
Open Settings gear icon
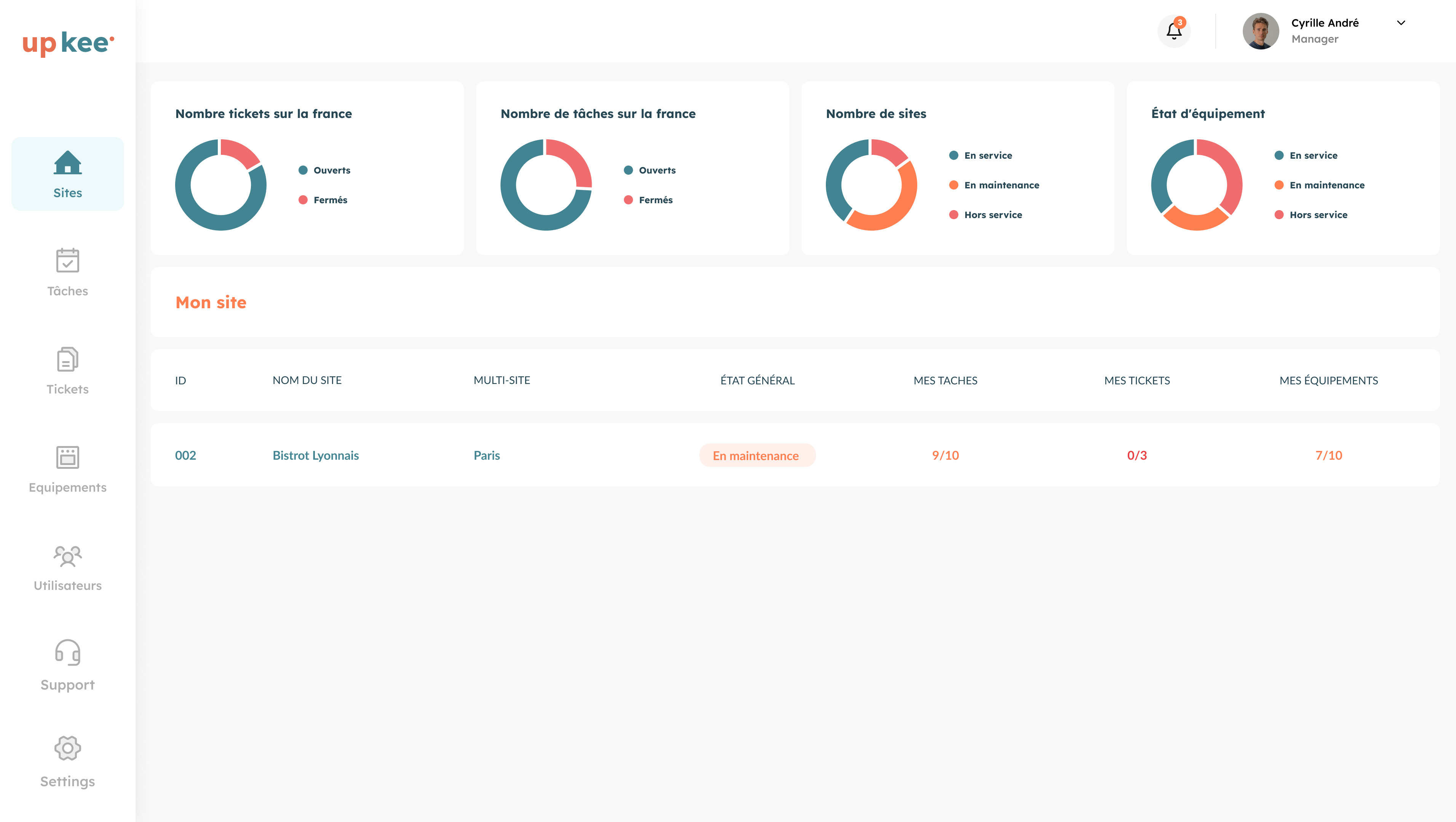tap(68, 748)
